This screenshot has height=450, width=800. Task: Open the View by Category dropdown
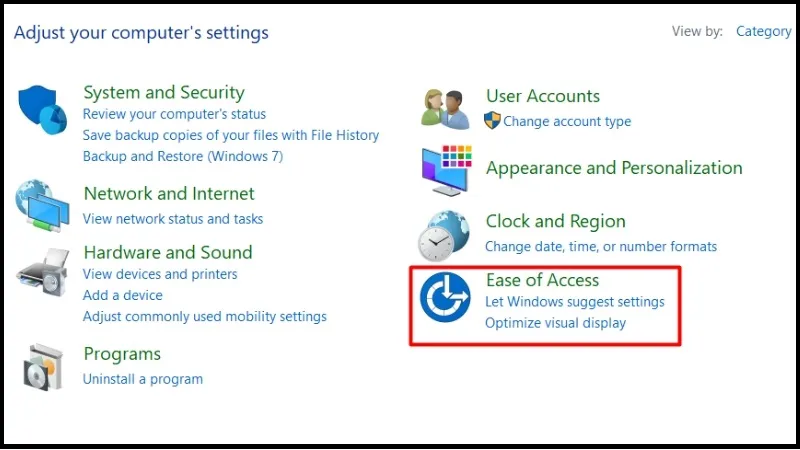[763, 31]
